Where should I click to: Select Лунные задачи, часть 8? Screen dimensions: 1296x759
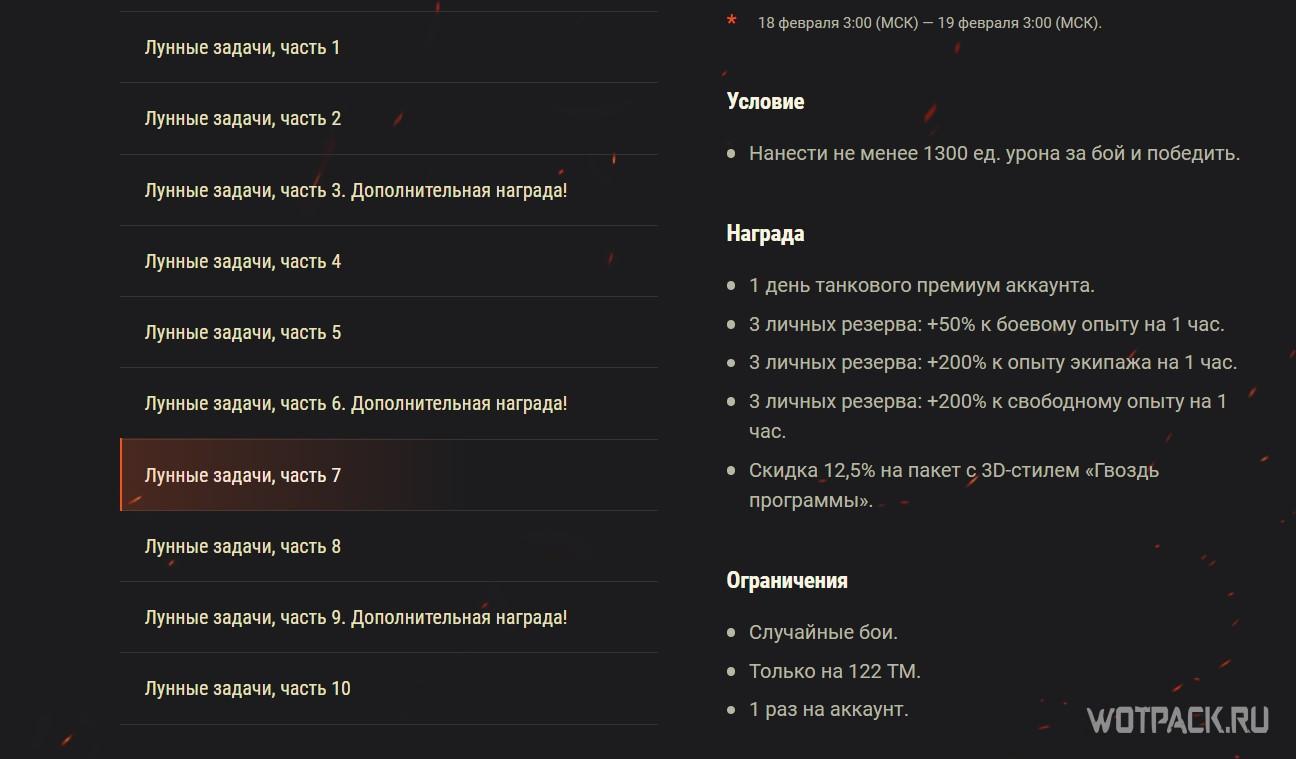[x=388, y=546]
